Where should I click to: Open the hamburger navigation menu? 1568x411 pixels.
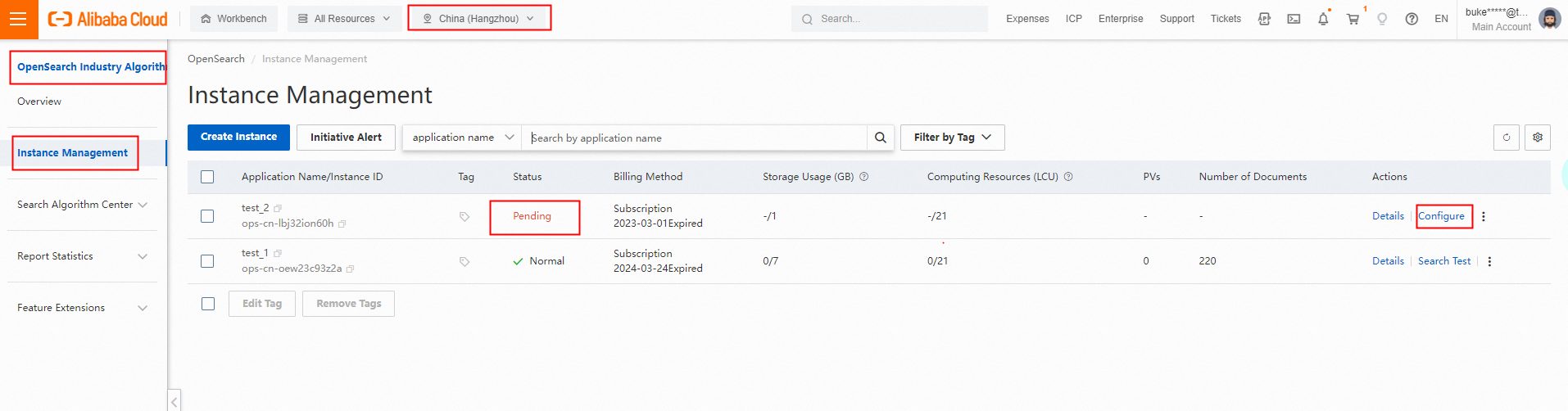point(18,19)
